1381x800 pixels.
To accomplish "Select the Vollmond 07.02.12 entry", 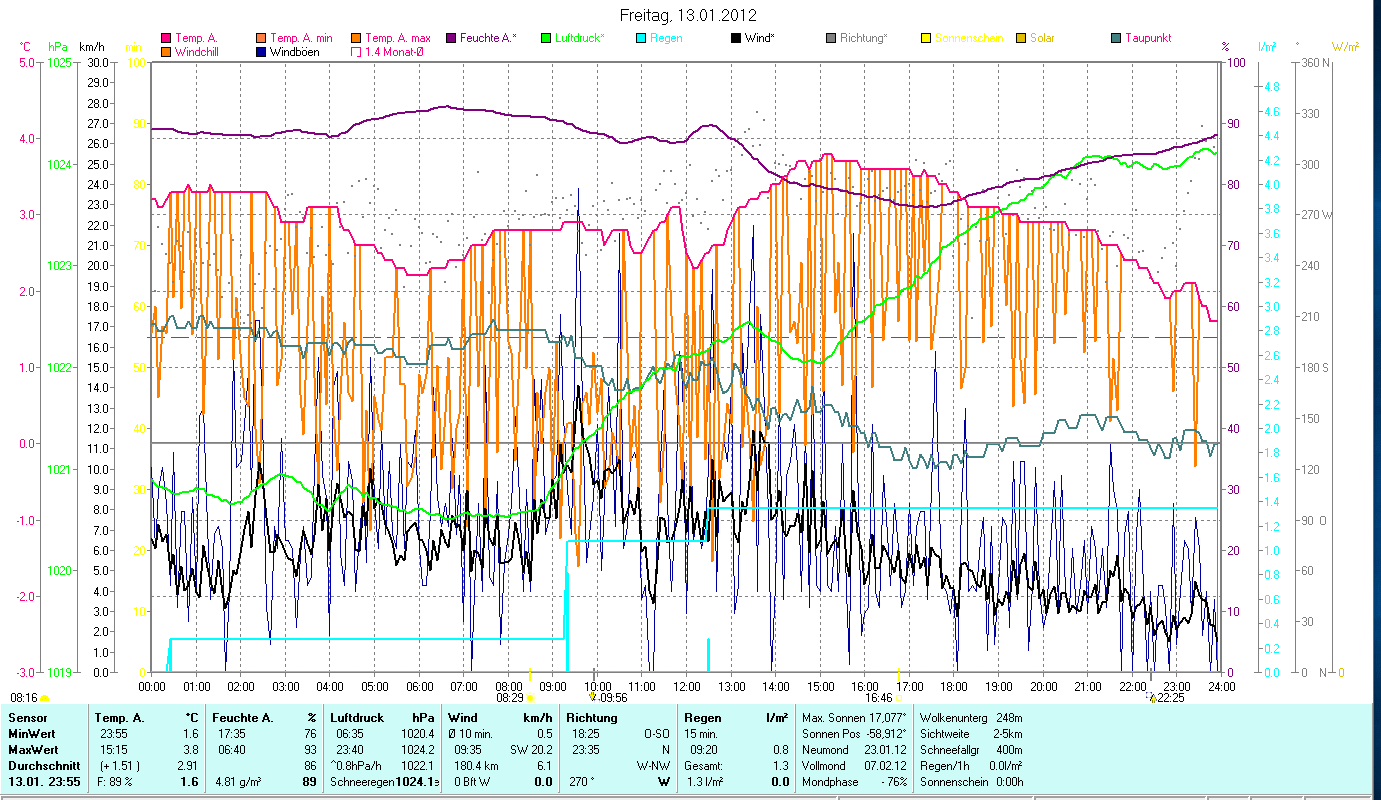I will (x=855, y=765).
